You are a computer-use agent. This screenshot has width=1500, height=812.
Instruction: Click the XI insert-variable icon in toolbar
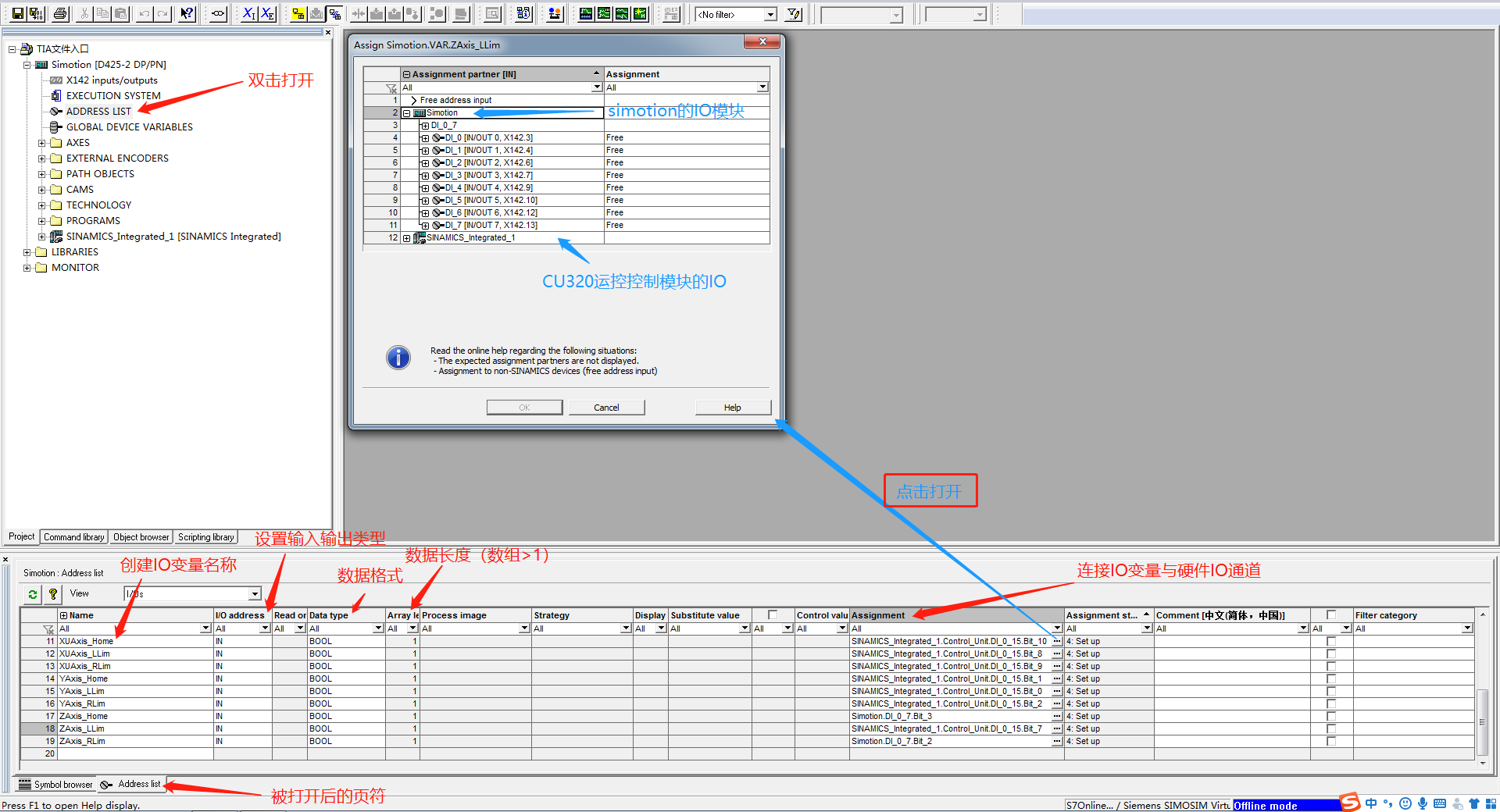coord(248,13)
